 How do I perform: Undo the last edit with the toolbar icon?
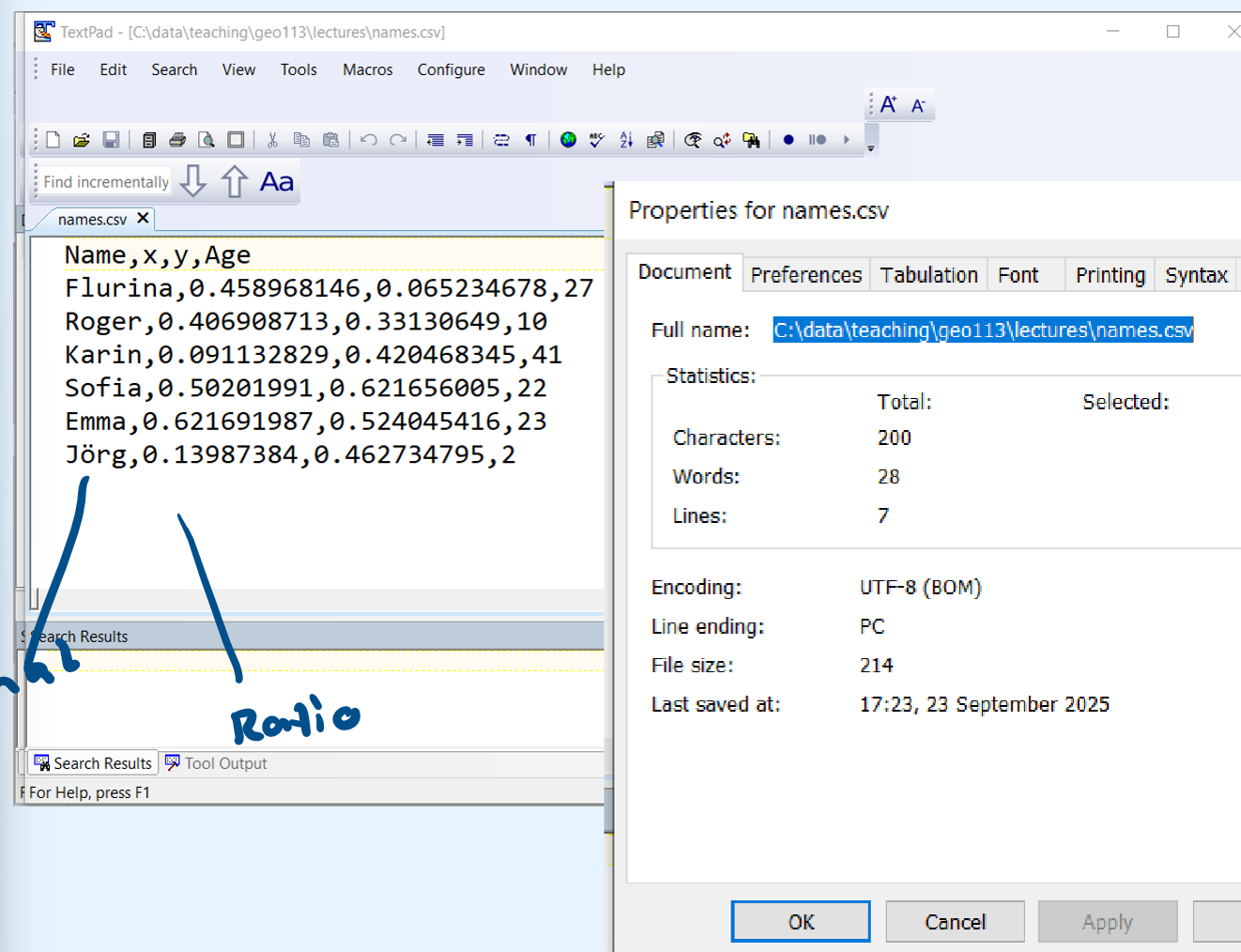tap(369, 140)
